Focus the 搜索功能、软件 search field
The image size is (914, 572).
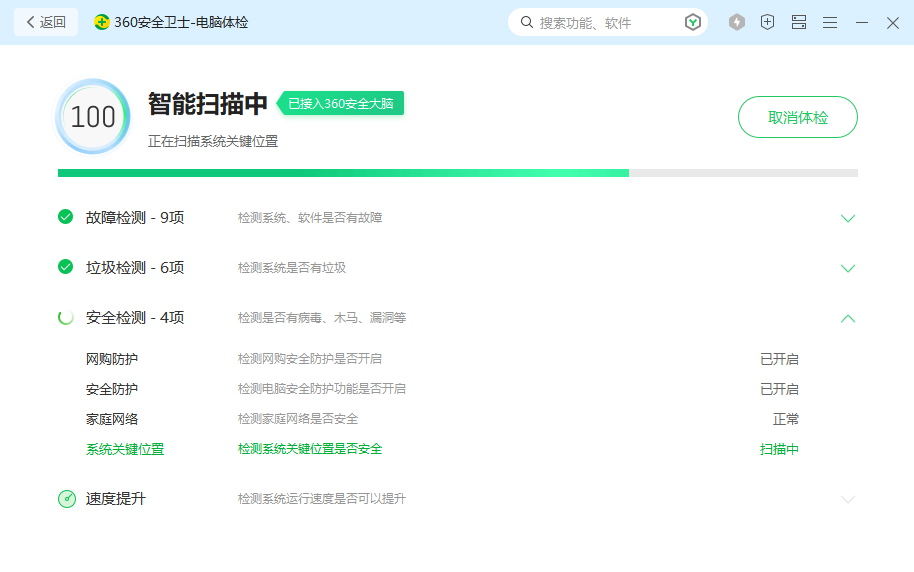pos(607,22)
